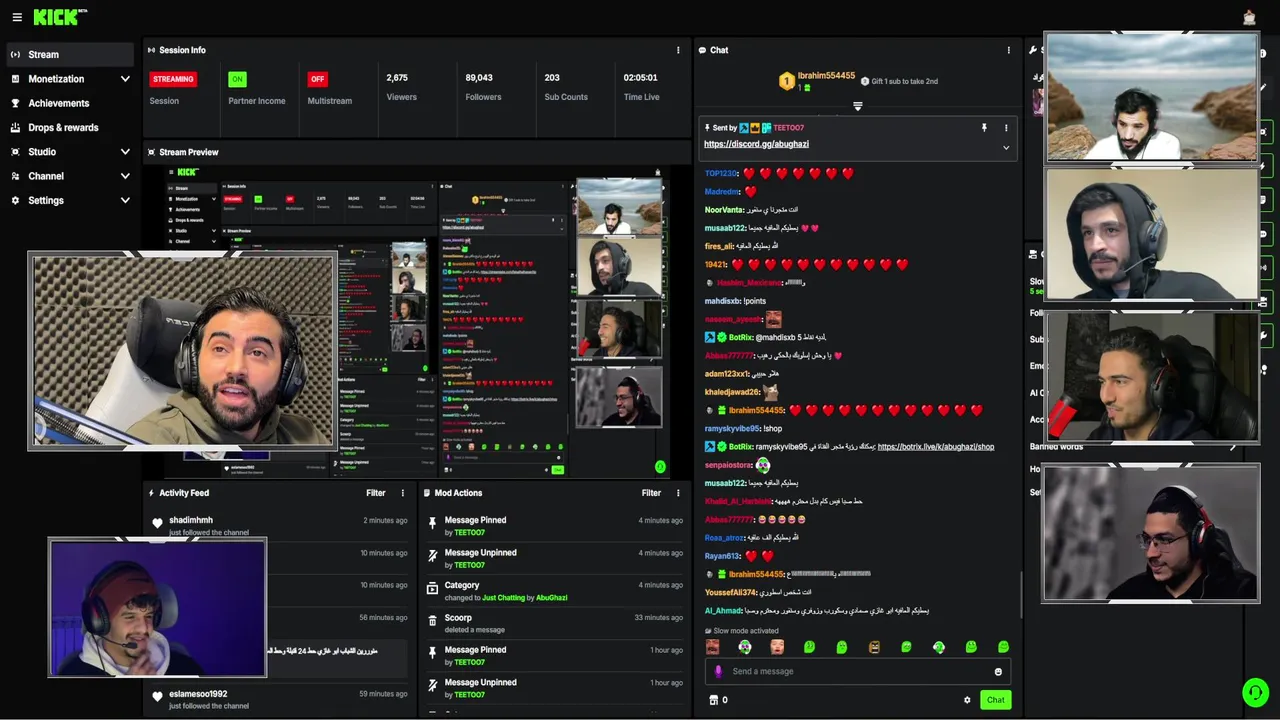Open the hamburger menu beside the Kick logo
The height and width of the screenshot is (720, 1280).
pyautogui.click(x=17, y=17)
